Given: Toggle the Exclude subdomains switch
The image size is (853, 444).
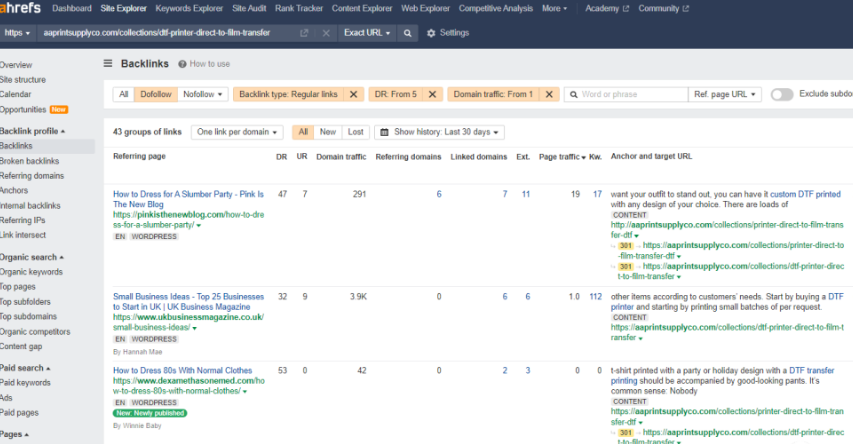Looking at the screenshot, I should [781, 95].
